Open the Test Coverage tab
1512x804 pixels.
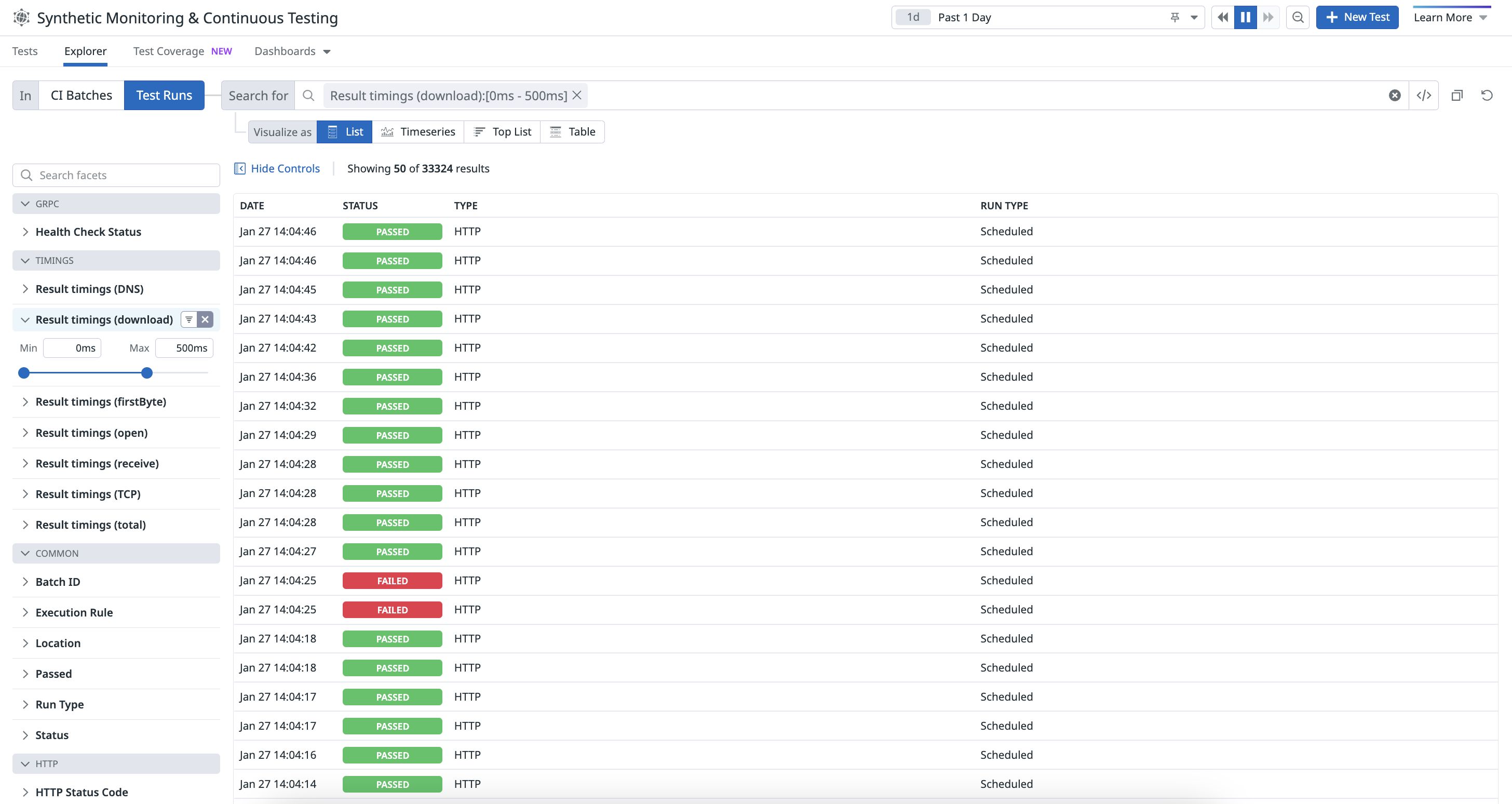pos(168,51)
